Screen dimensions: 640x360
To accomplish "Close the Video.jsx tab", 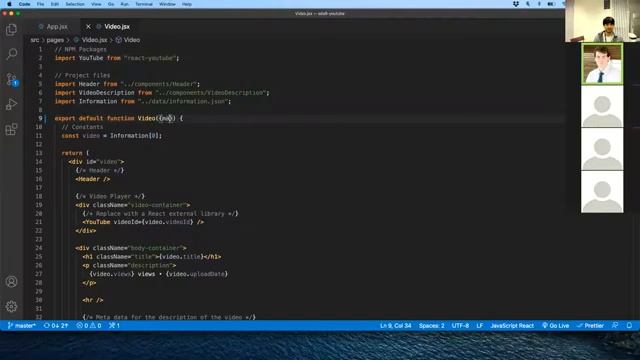I will click(88, 27).
